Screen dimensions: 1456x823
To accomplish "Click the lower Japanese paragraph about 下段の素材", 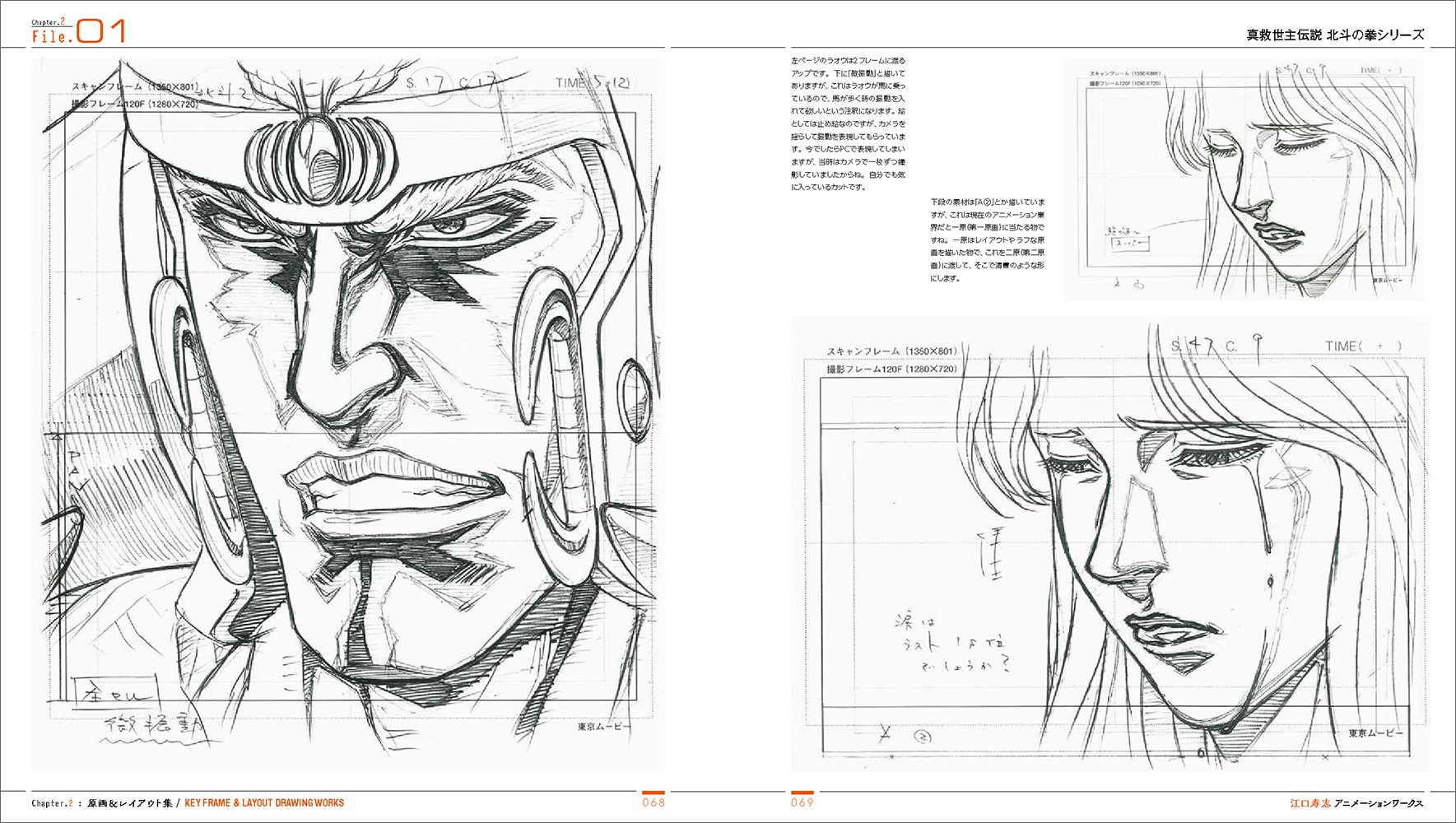I will (x=987, y=239).
